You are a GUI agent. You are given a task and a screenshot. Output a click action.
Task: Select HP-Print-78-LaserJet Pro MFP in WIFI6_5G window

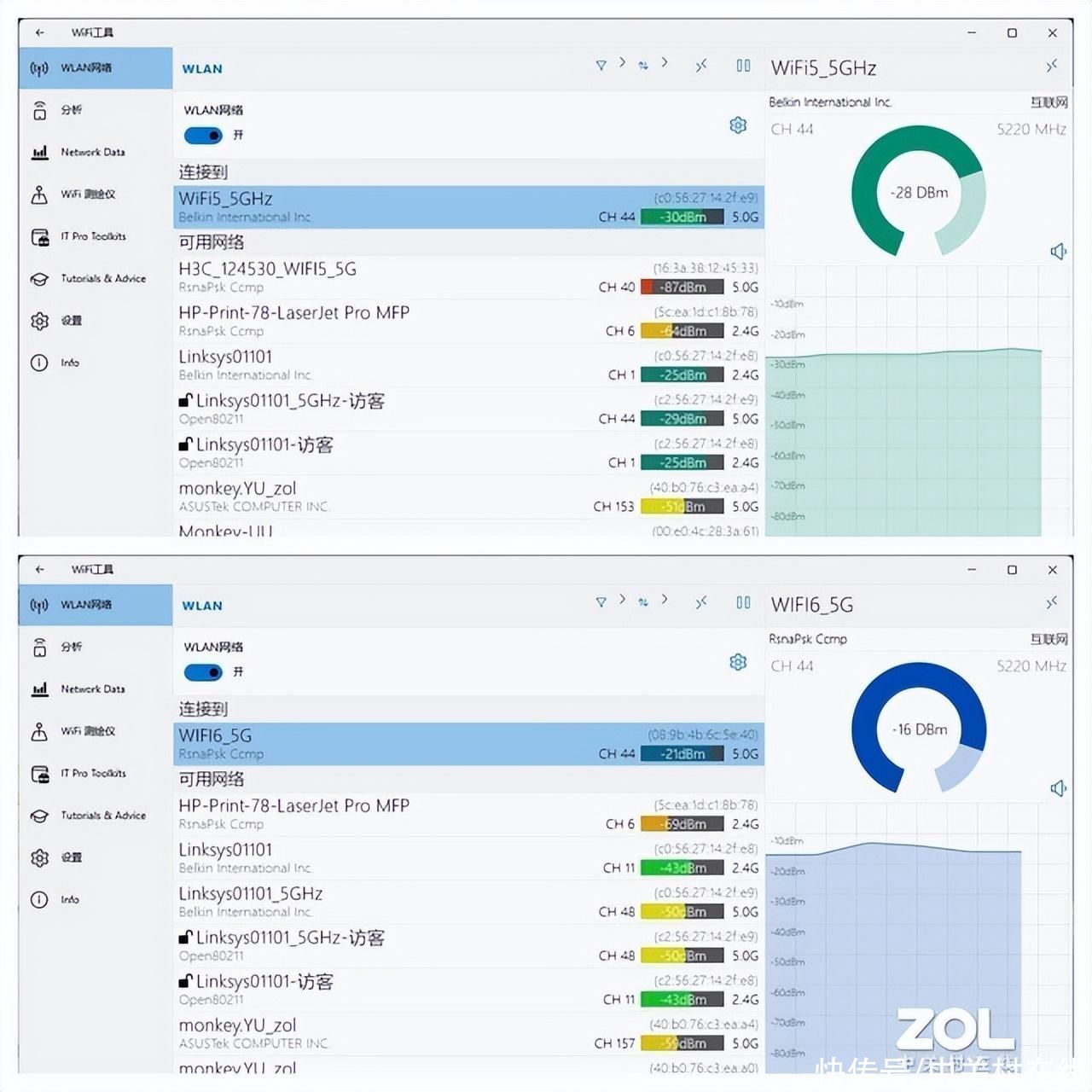tap(468, 815)
